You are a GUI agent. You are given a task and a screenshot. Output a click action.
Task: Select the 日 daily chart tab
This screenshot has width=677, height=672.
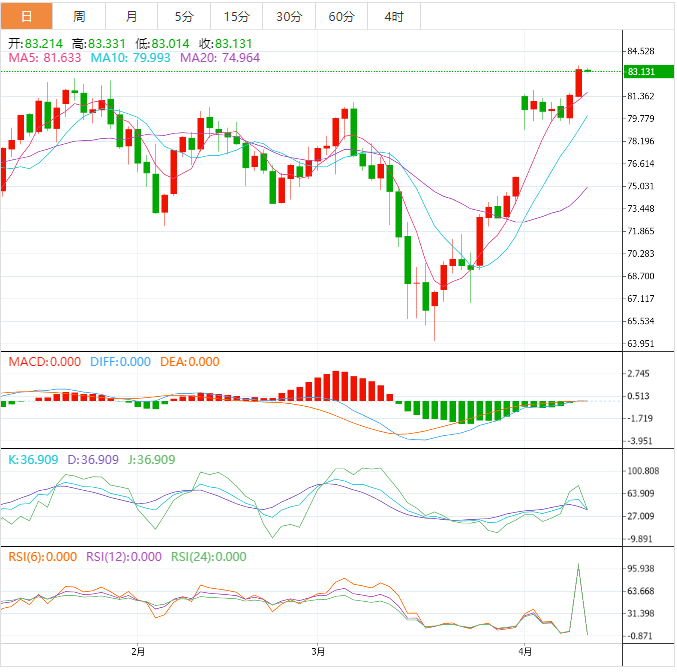point(26,16)
